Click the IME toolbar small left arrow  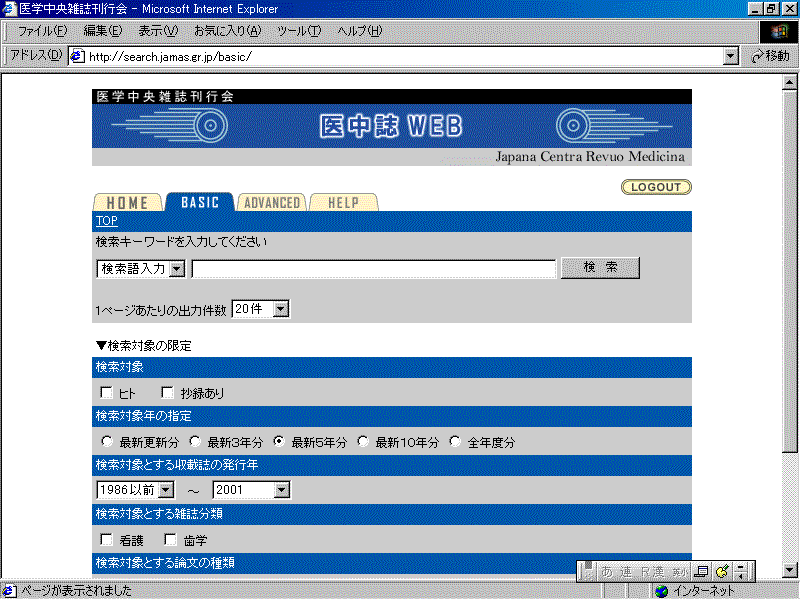[x=741, y=576]
